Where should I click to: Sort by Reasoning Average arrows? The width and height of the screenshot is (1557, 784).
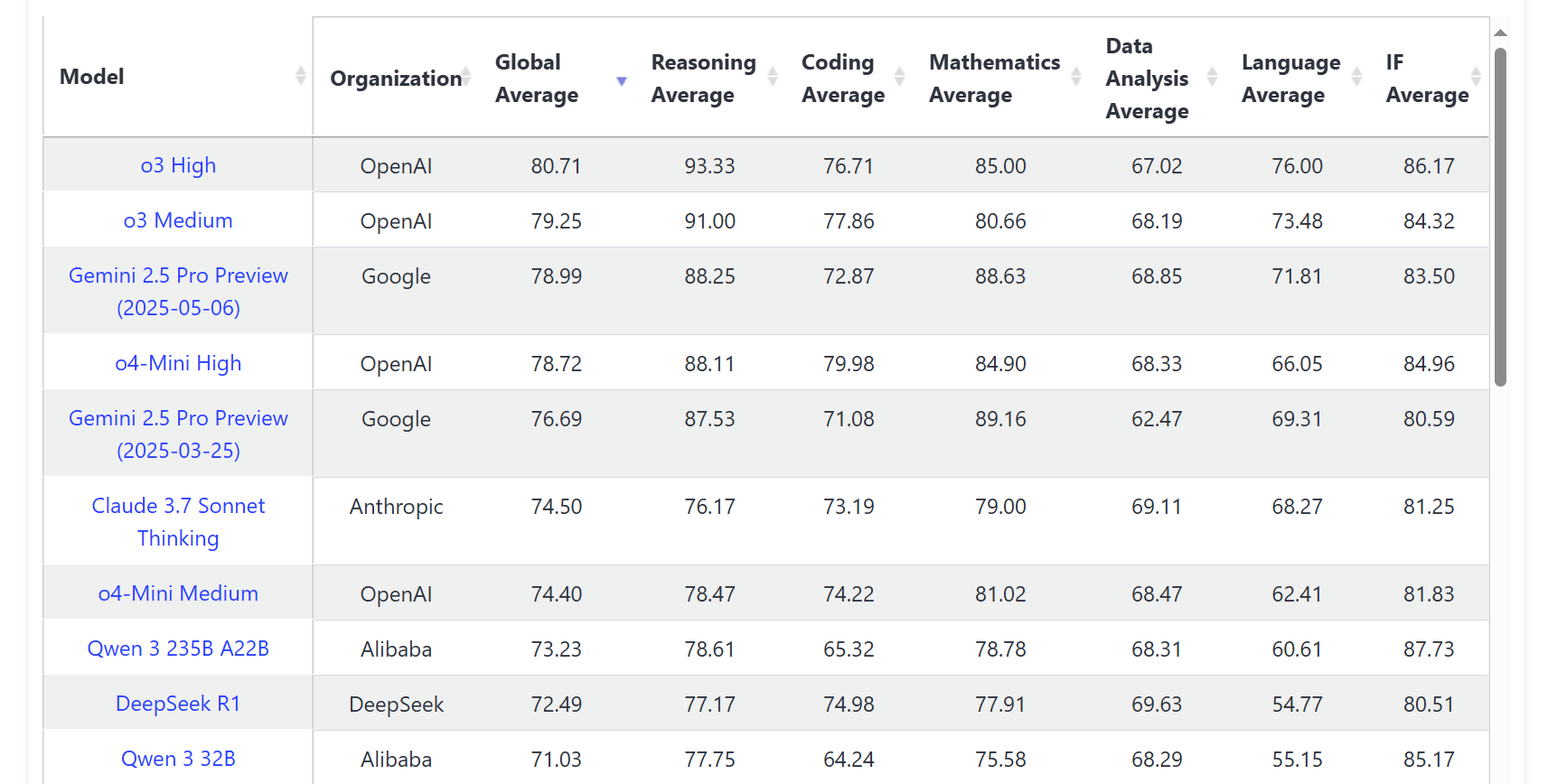coord(773,77)
